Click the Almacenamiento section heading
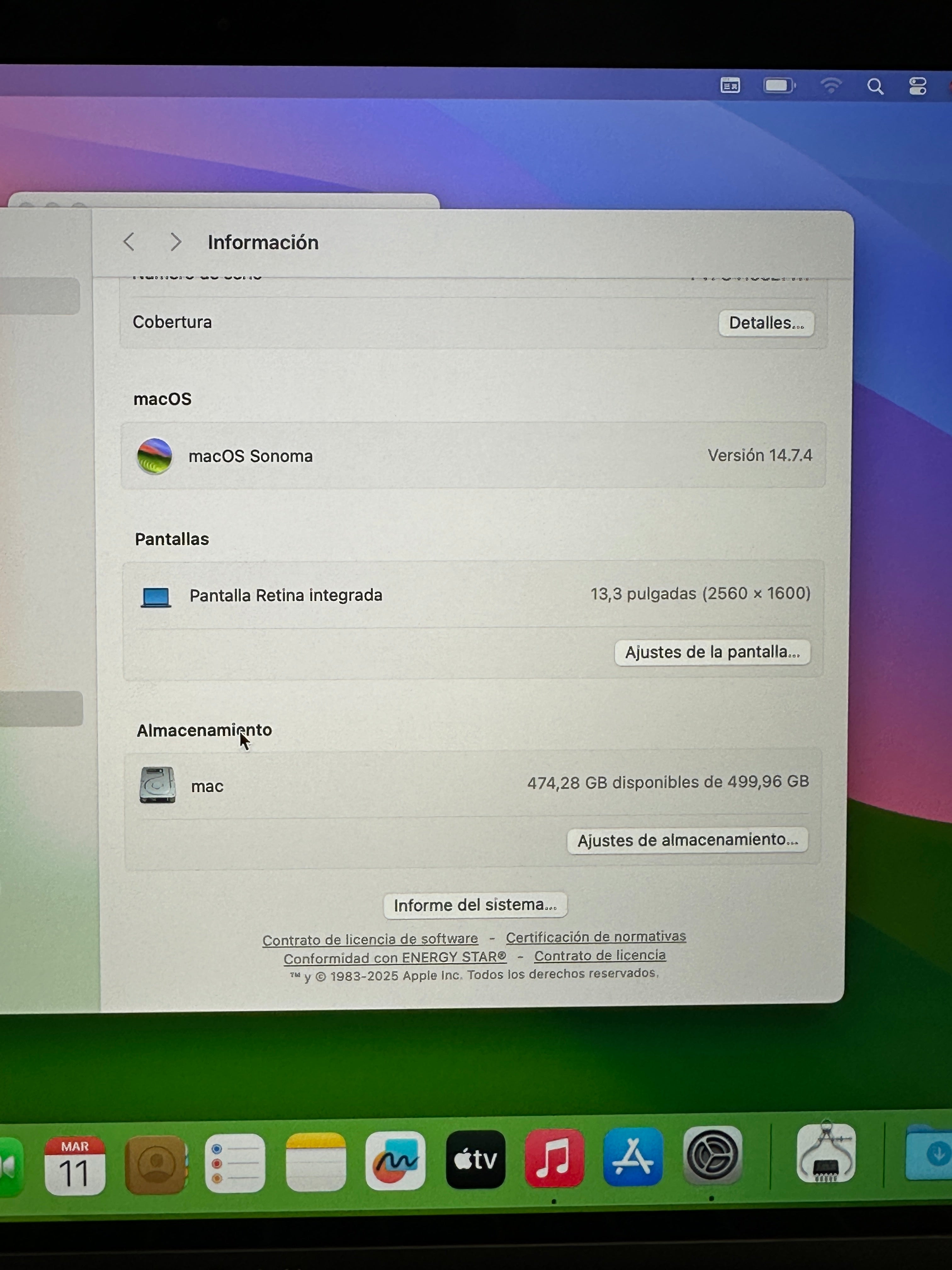 pyautogui.click(x=204, y=730)
